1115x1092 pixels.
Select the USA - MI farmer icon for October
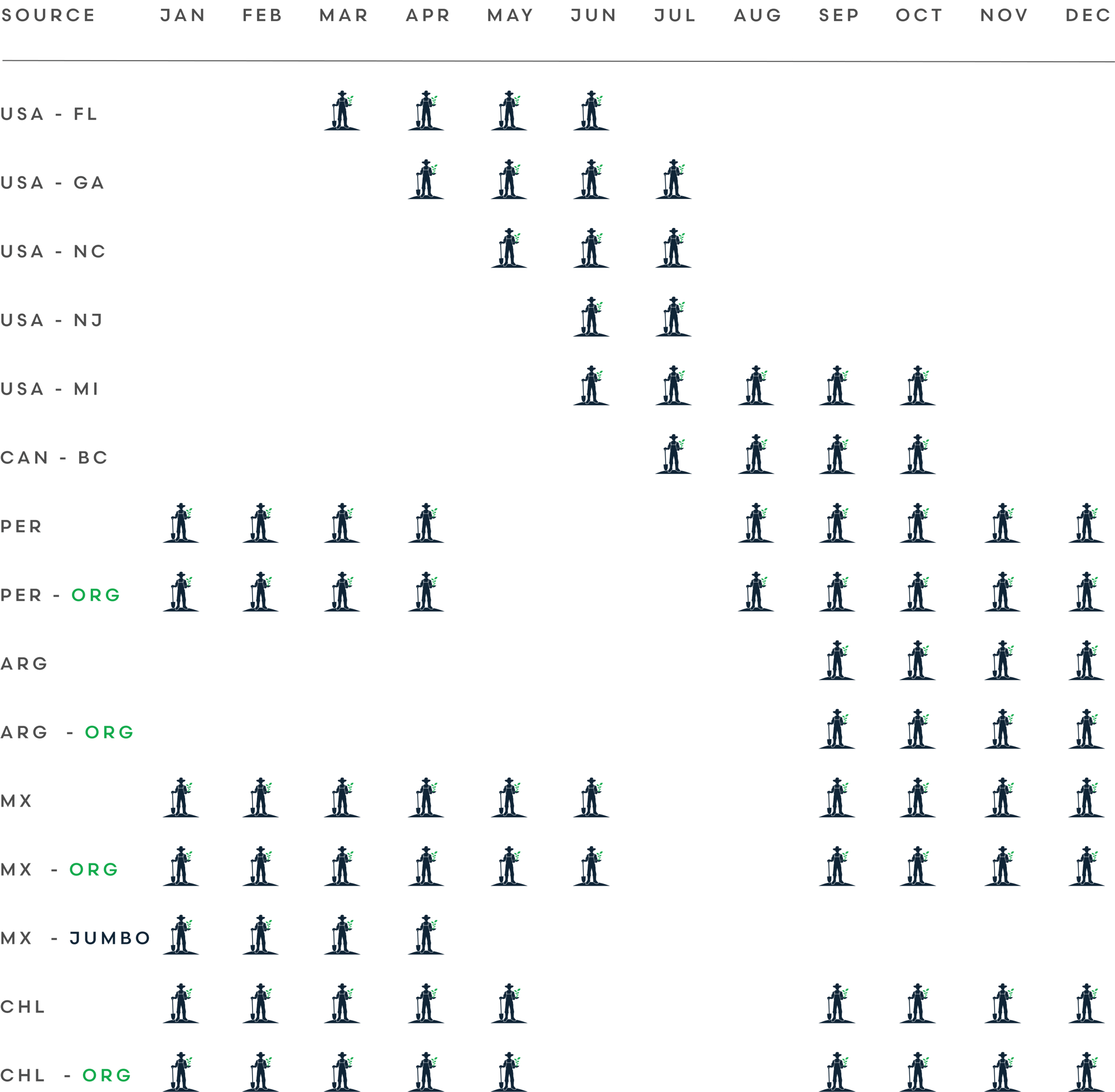(x=917, y=386)
